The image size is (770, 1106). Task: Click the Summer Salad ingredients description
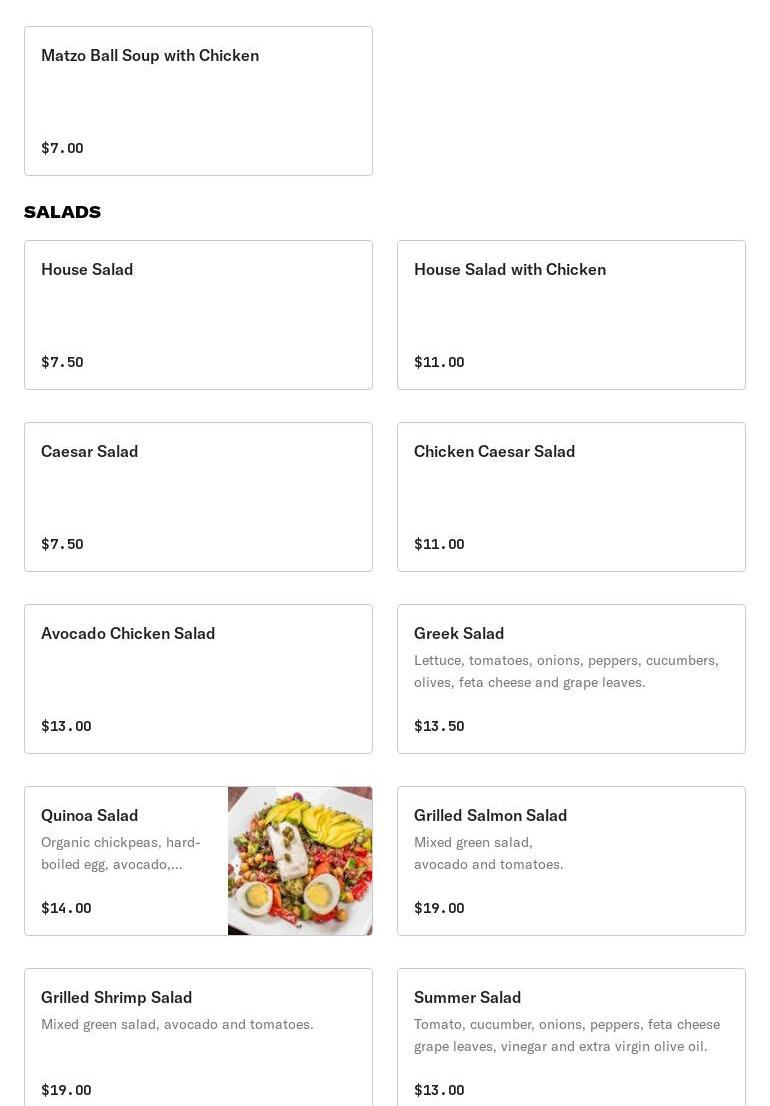pyautogui.click(x=566, y=1035)
